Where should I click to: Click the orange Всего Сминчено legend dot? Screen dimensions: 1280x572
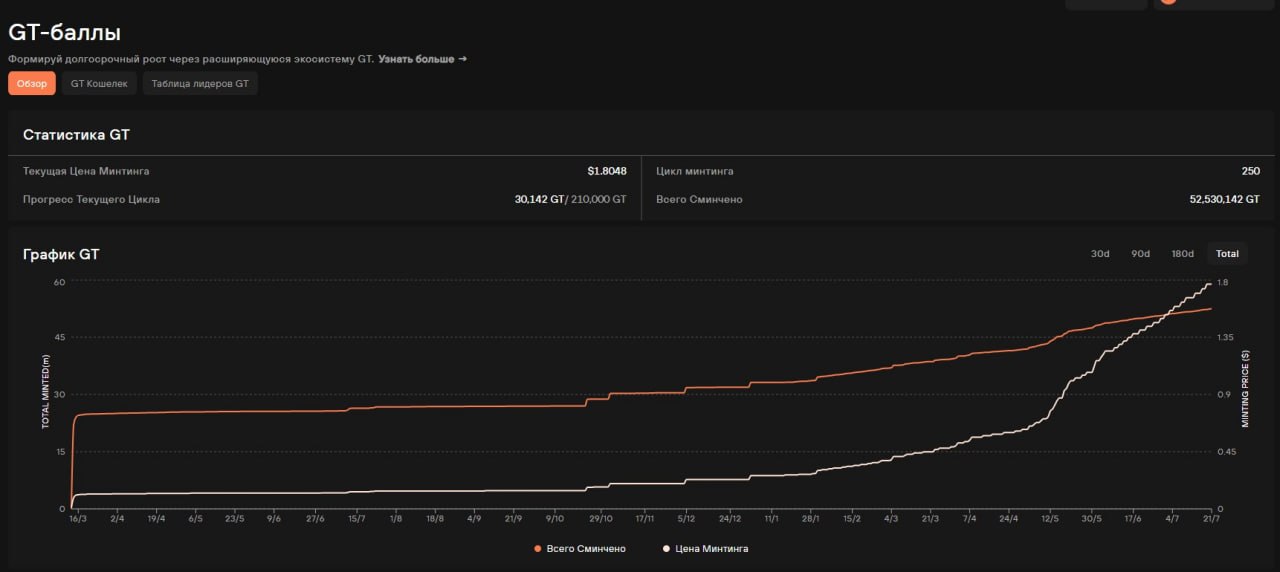pos(538,549)
